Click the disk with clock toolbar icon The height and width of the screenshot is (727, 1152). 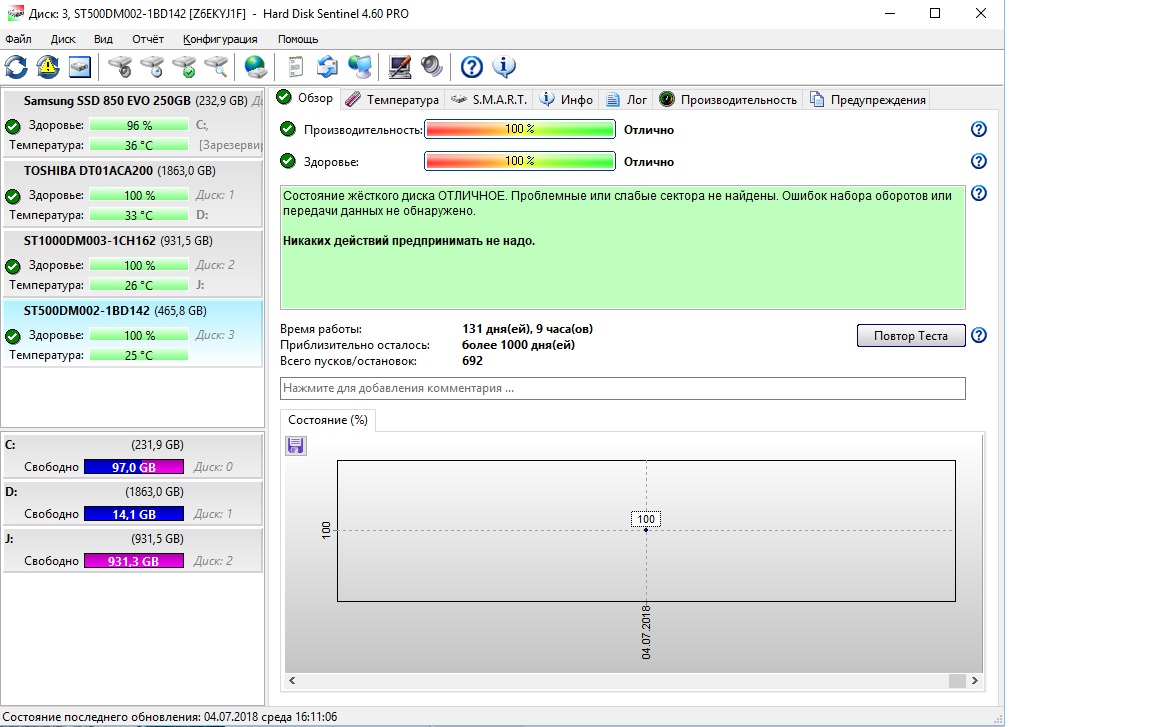[x=151, y=67]
